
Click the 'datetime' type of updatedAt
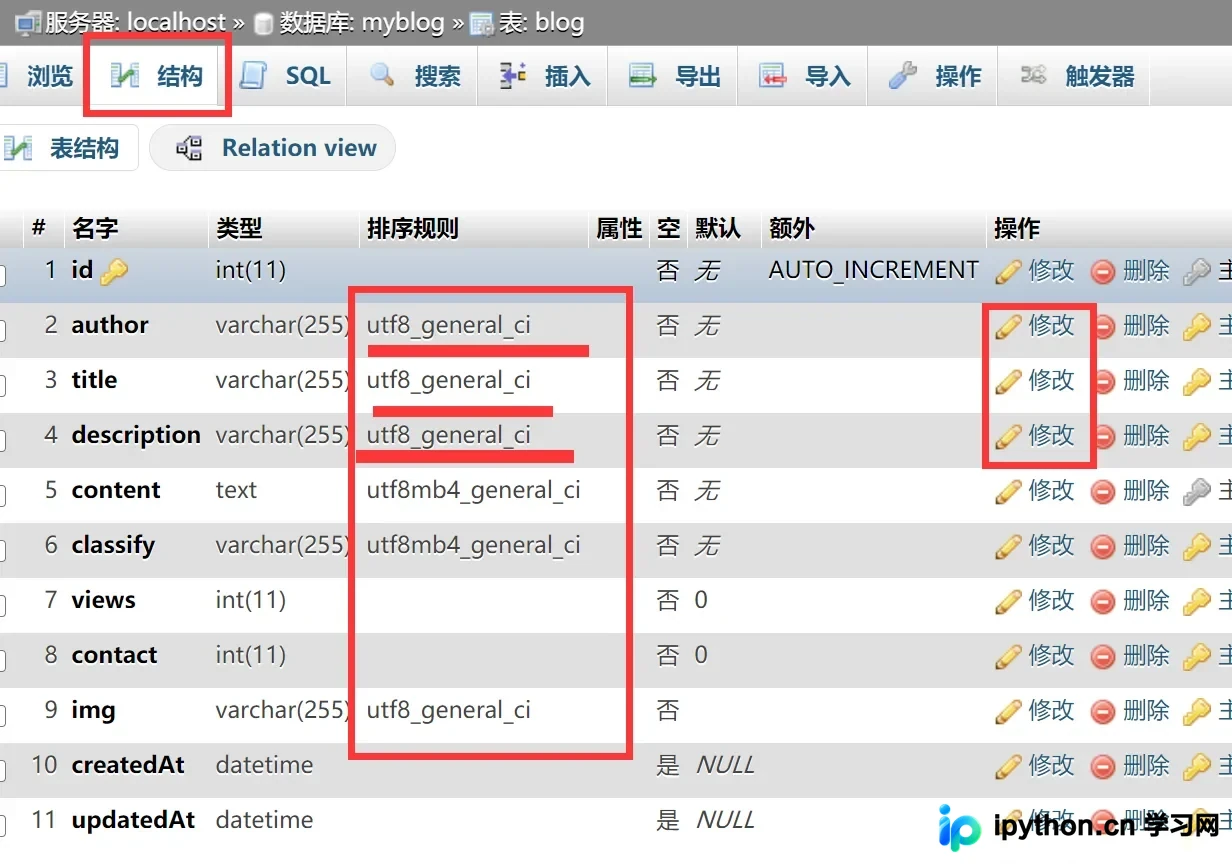[264, 820]
